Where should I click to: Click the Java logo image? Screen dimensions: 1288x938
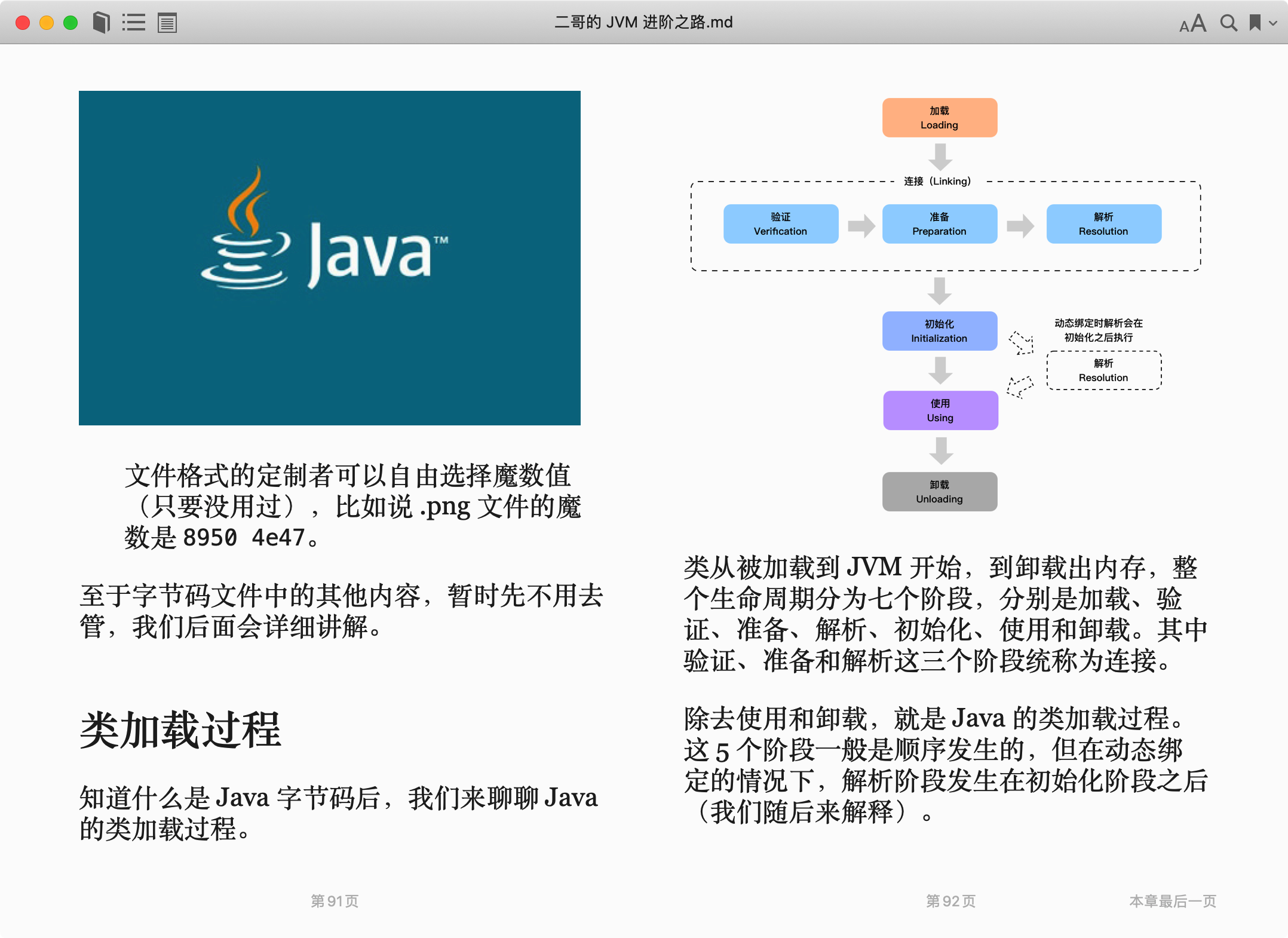click(330, 258)
